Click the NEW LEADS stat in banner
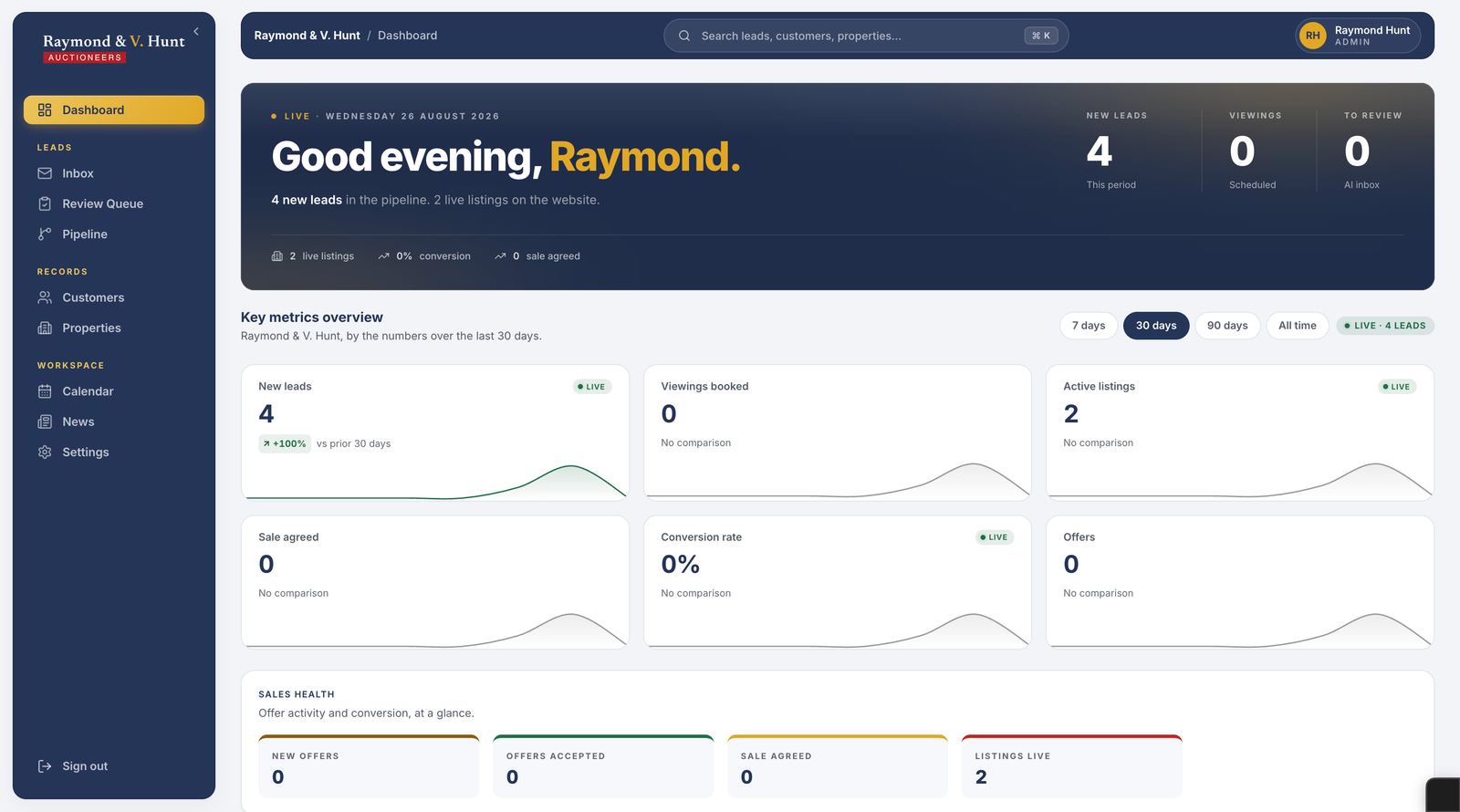The width and height of the screenshot is (1460, 812). pyautogui.click(x=1117, y=151)
